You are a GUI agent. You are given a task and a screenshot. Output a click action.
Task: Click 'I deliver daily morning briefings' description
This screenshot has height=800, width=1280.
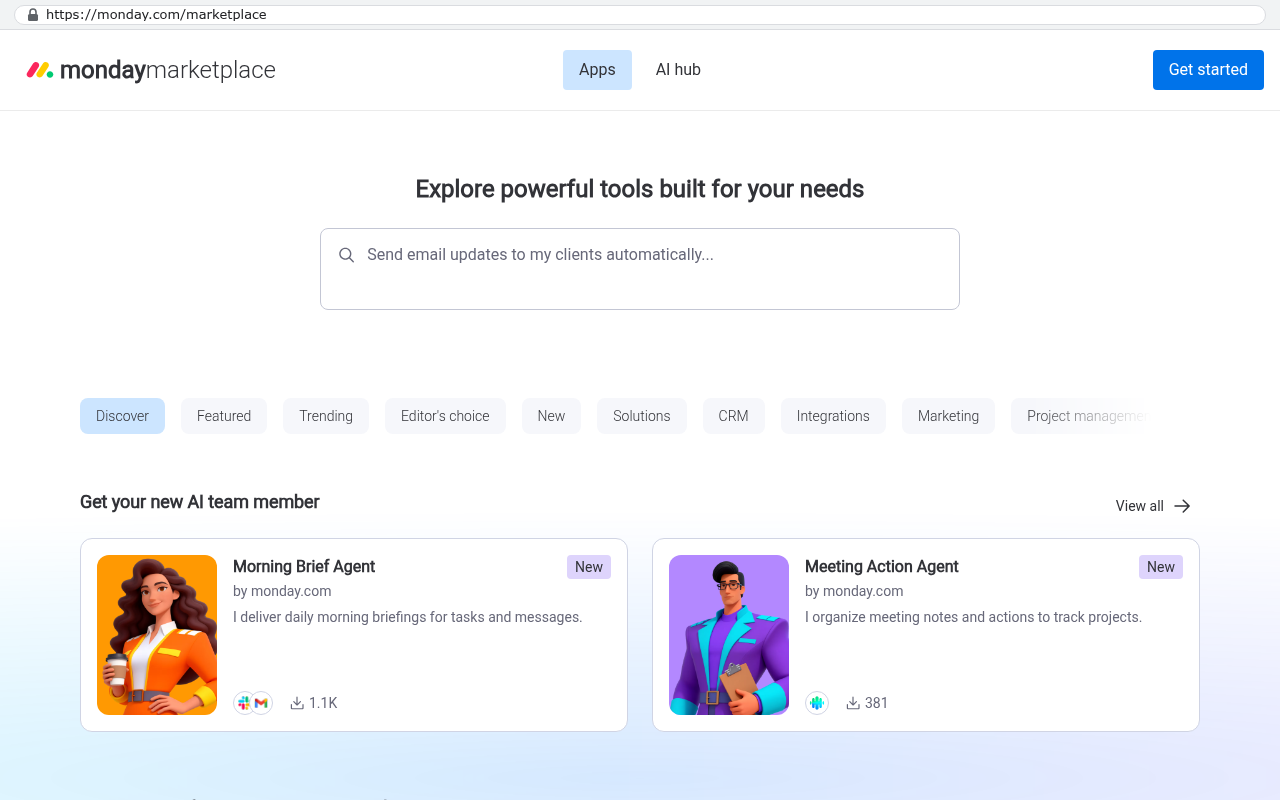[x=408, y=617]
